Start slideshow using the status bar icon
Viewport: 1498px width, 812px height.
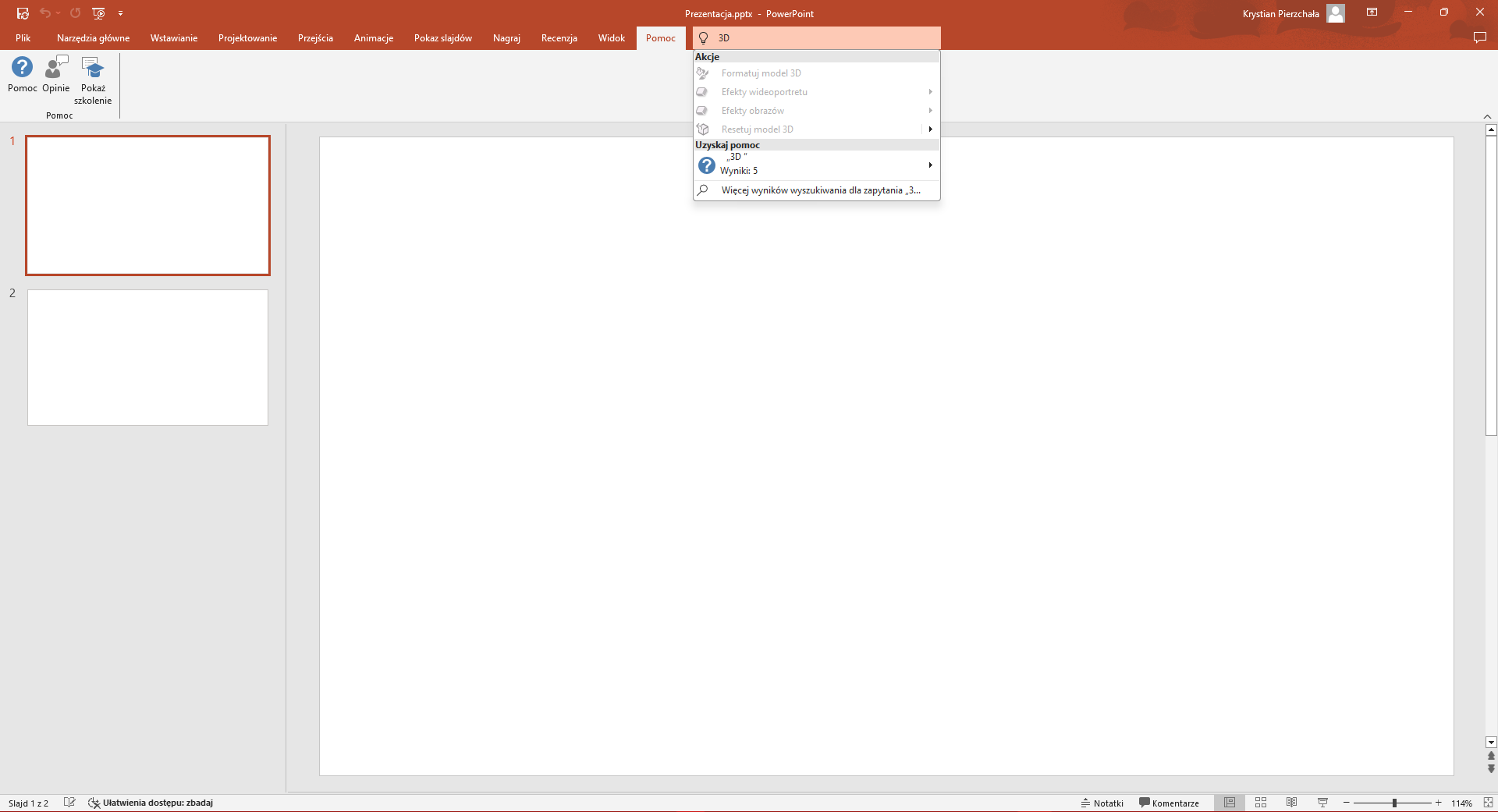[1323, 803]
